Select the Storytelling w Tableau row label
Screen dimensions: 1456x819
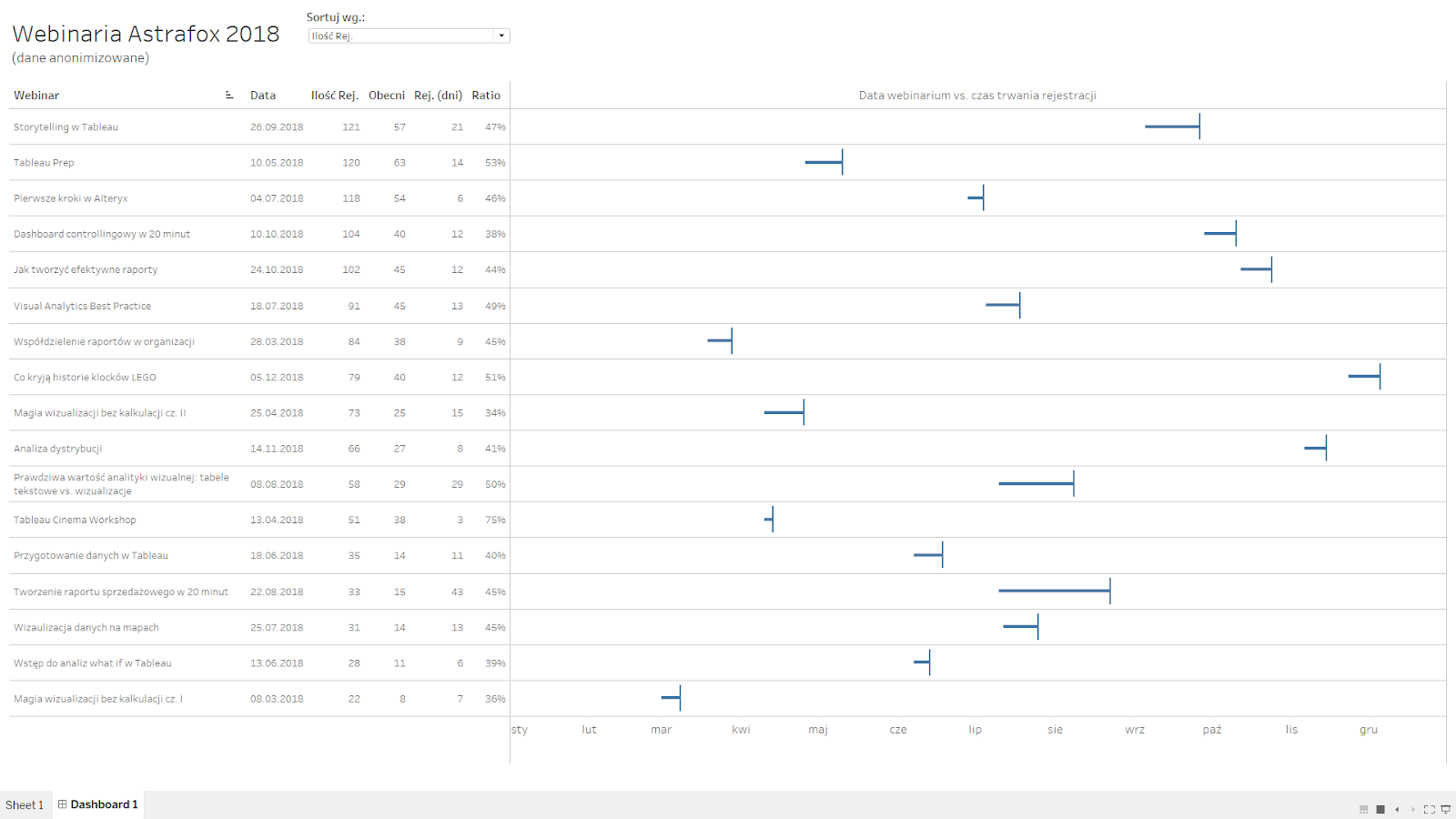[66, 127]
